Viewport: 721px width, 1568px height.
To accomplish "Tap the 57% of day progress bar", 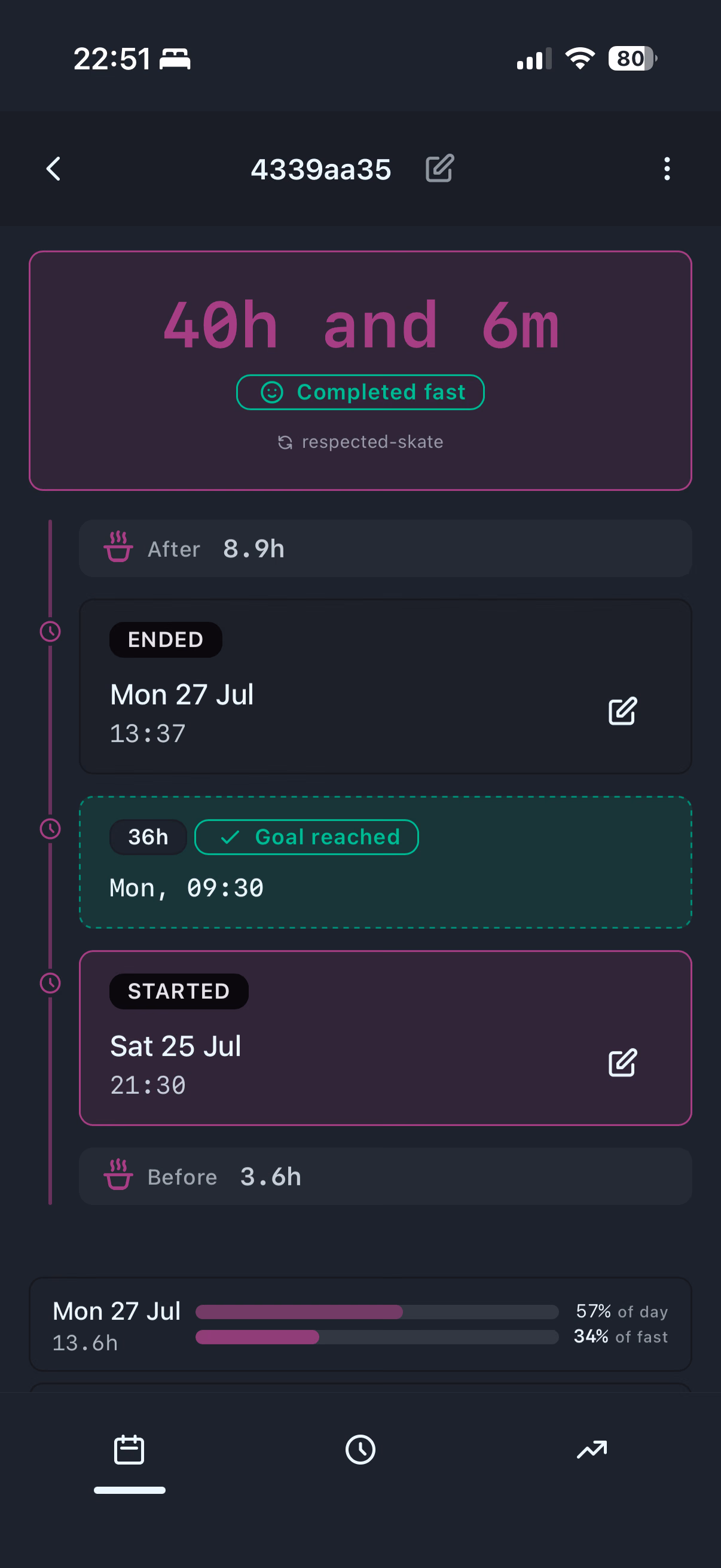I will (377, 1311).
